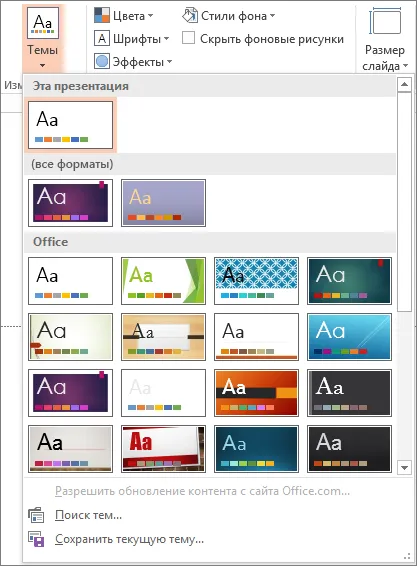Expand the Цвета dropdown arrow

pos(151,16)
